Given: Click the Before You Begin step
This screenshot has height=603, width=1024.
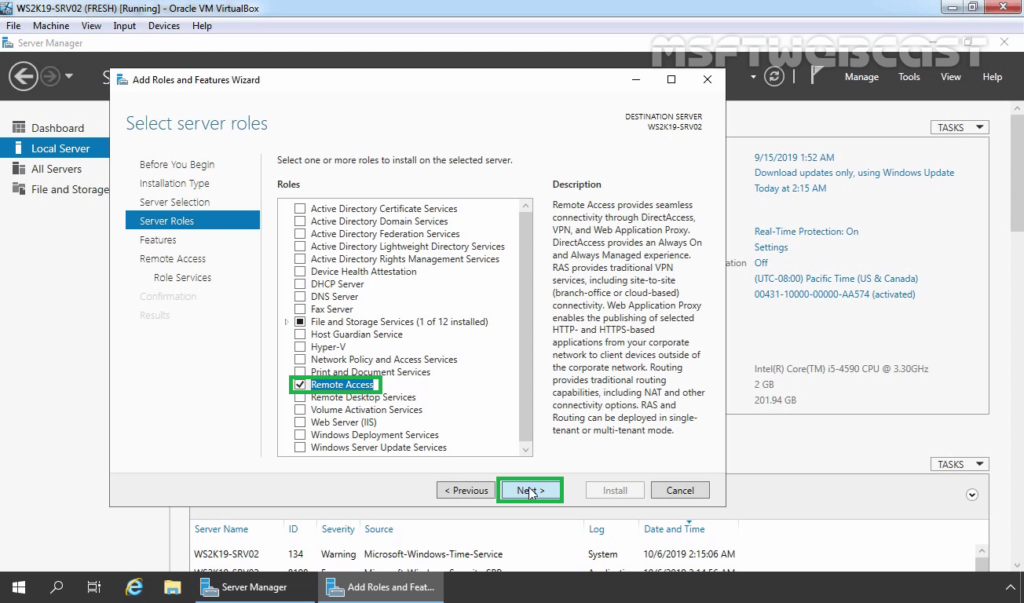Looking at the screenshot, I should (176, 165).
